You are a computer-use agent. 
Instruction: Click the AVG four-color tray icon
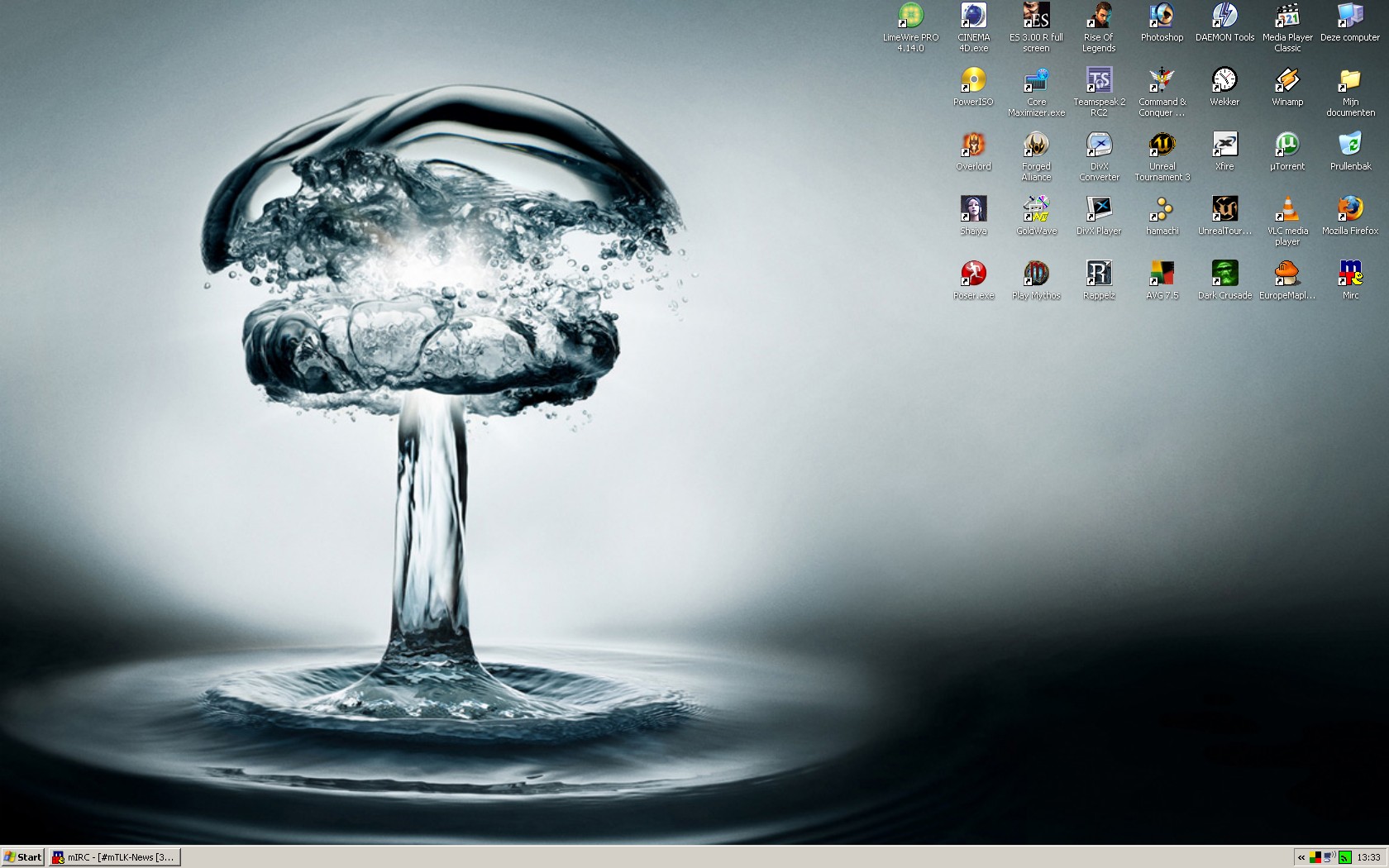click(x=1315, y=857)
